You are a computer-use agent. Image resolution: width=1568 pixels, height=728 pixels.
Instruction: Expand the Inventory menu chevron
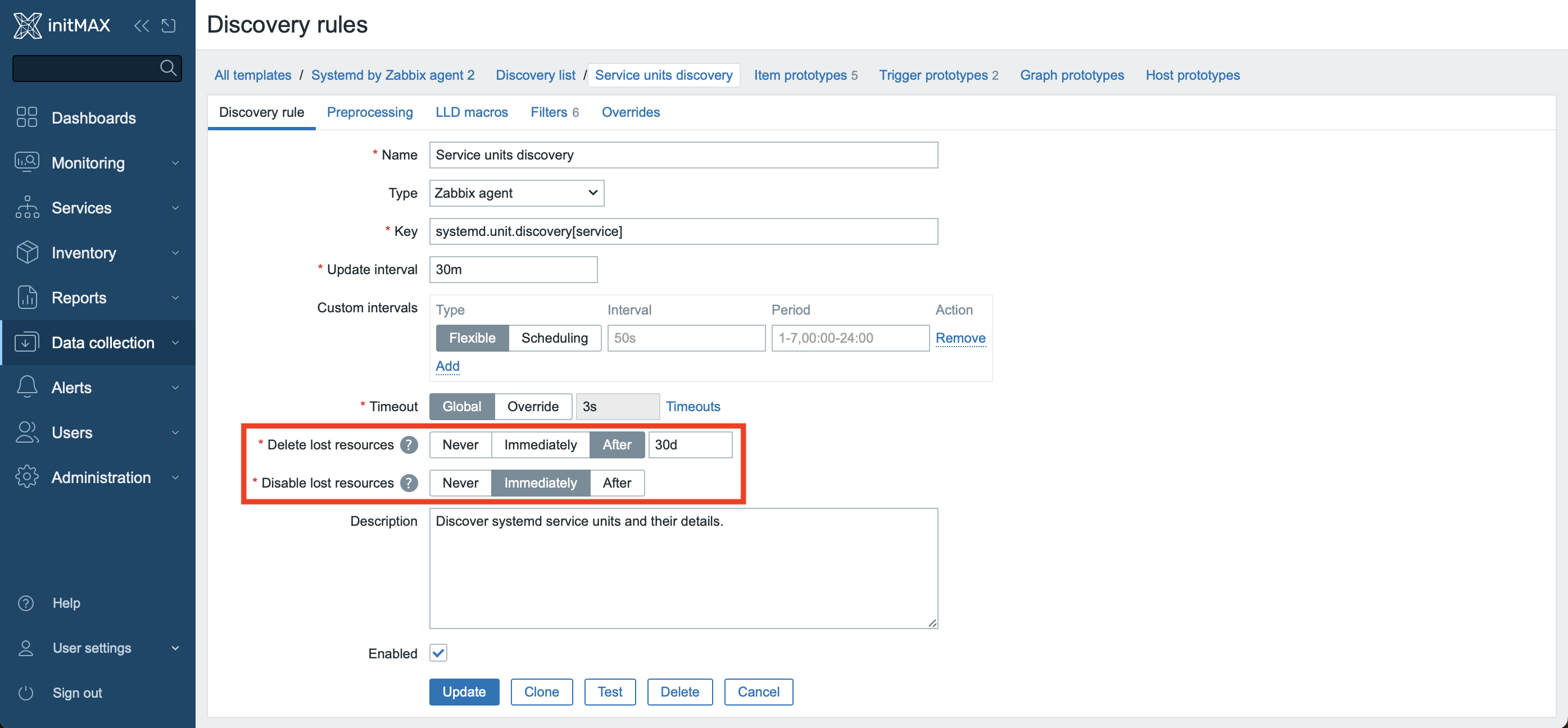coord(175,253)
